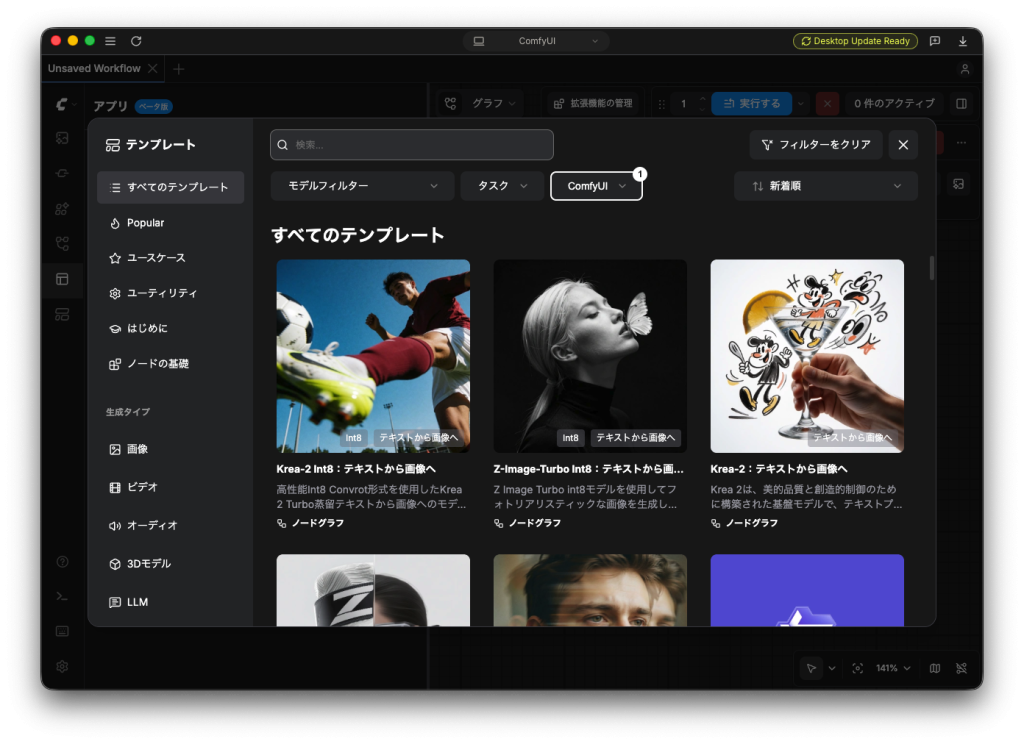Open the terminal console sidebar icon
Image resolution: width=1024 pixels, height=744 pixels.
(x=62, y=596)
